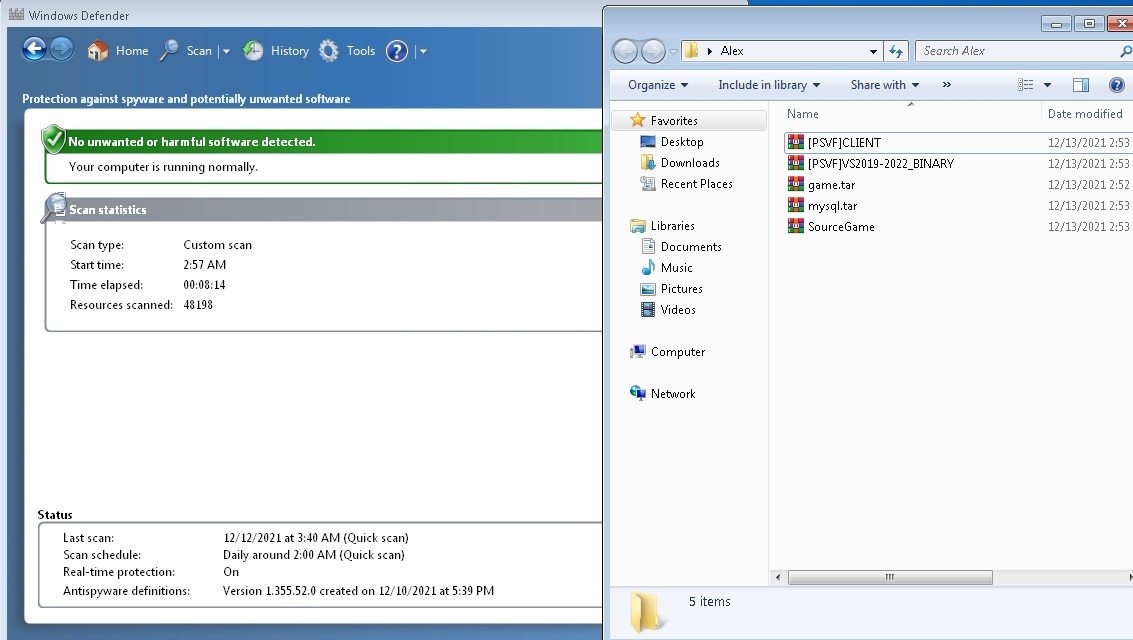Go back in Windows Defender

pos(34,49)
